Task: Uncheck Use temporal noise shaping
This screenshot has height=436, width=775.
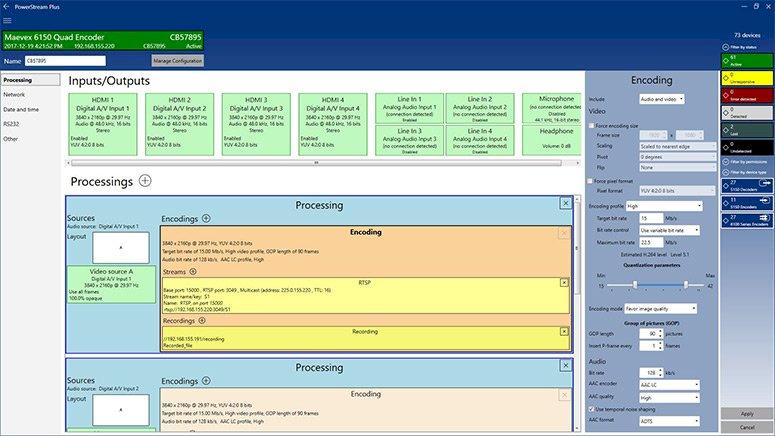Action: click(590, 409)
